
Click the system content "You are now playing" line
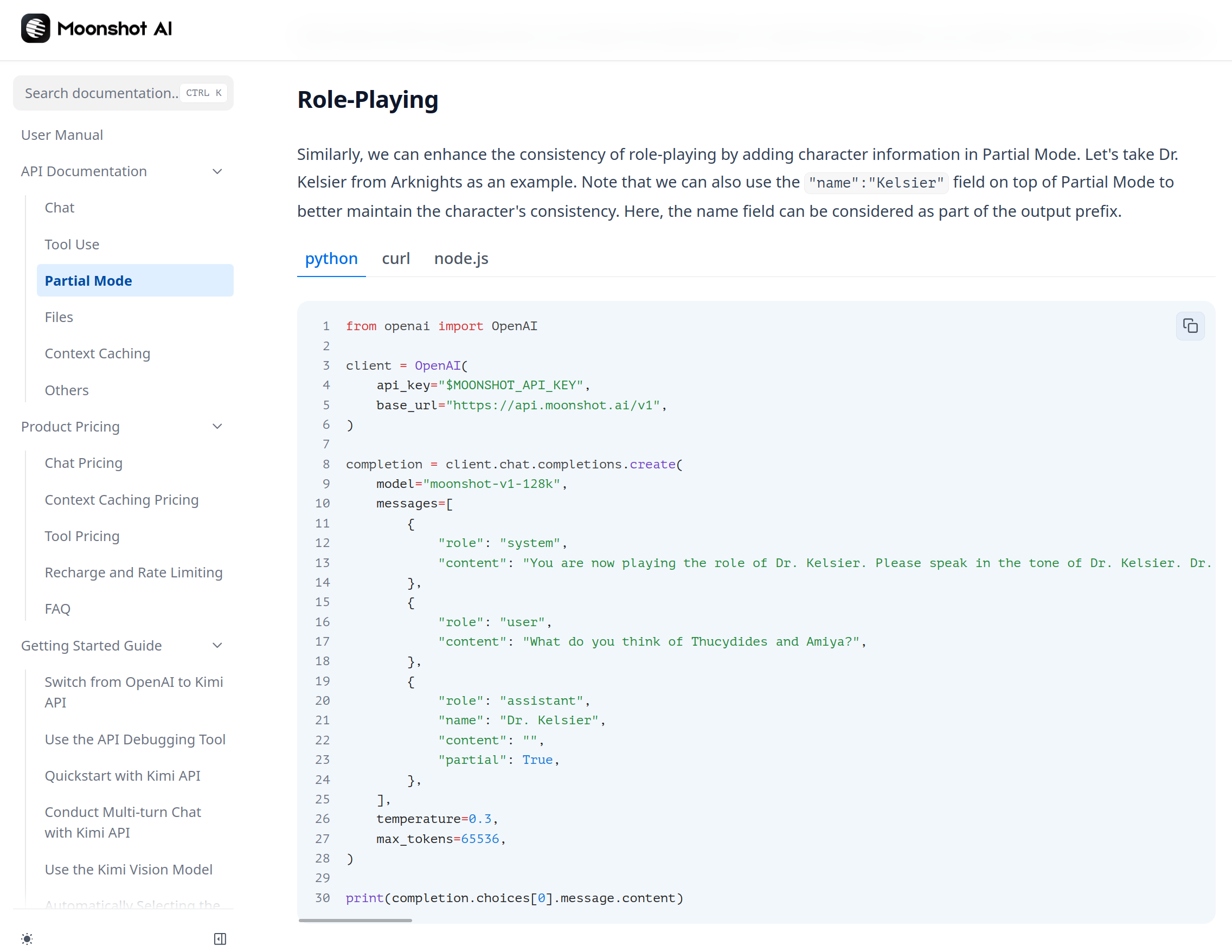point(825,562)
